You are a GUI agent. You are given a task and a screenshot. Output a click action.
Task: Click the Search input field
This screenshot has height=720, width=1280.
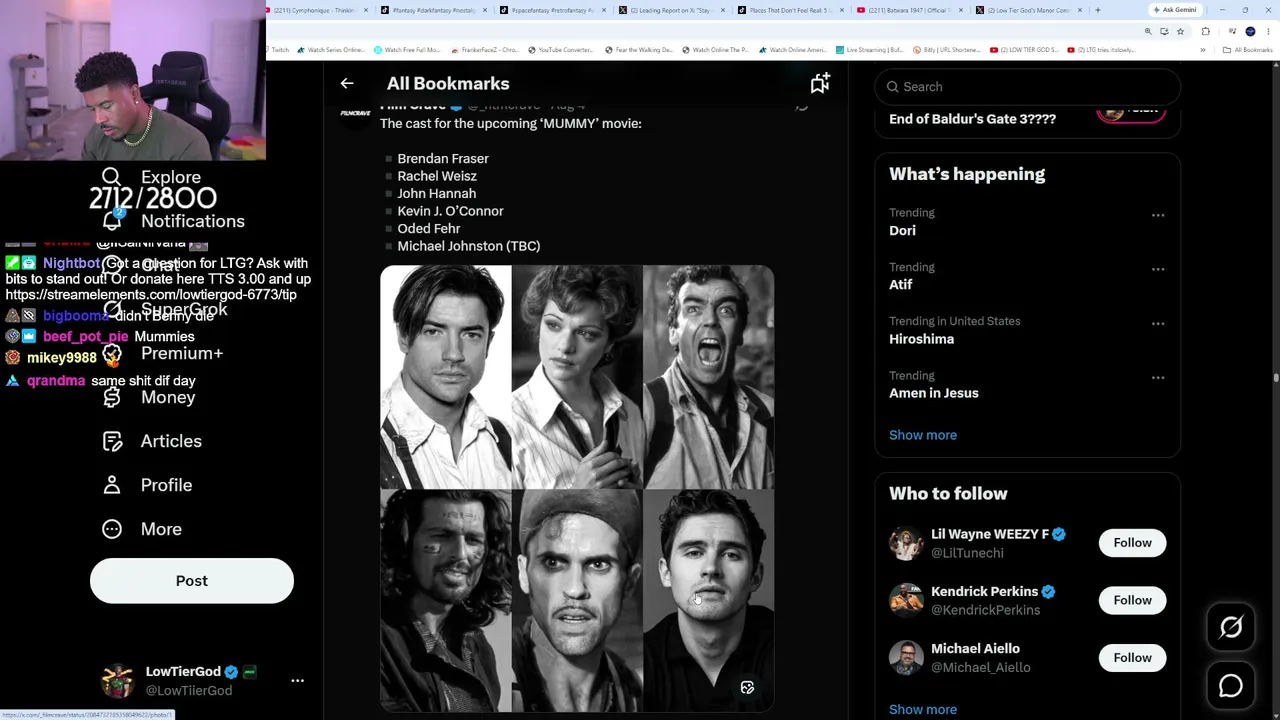(x=1027, y=87)
